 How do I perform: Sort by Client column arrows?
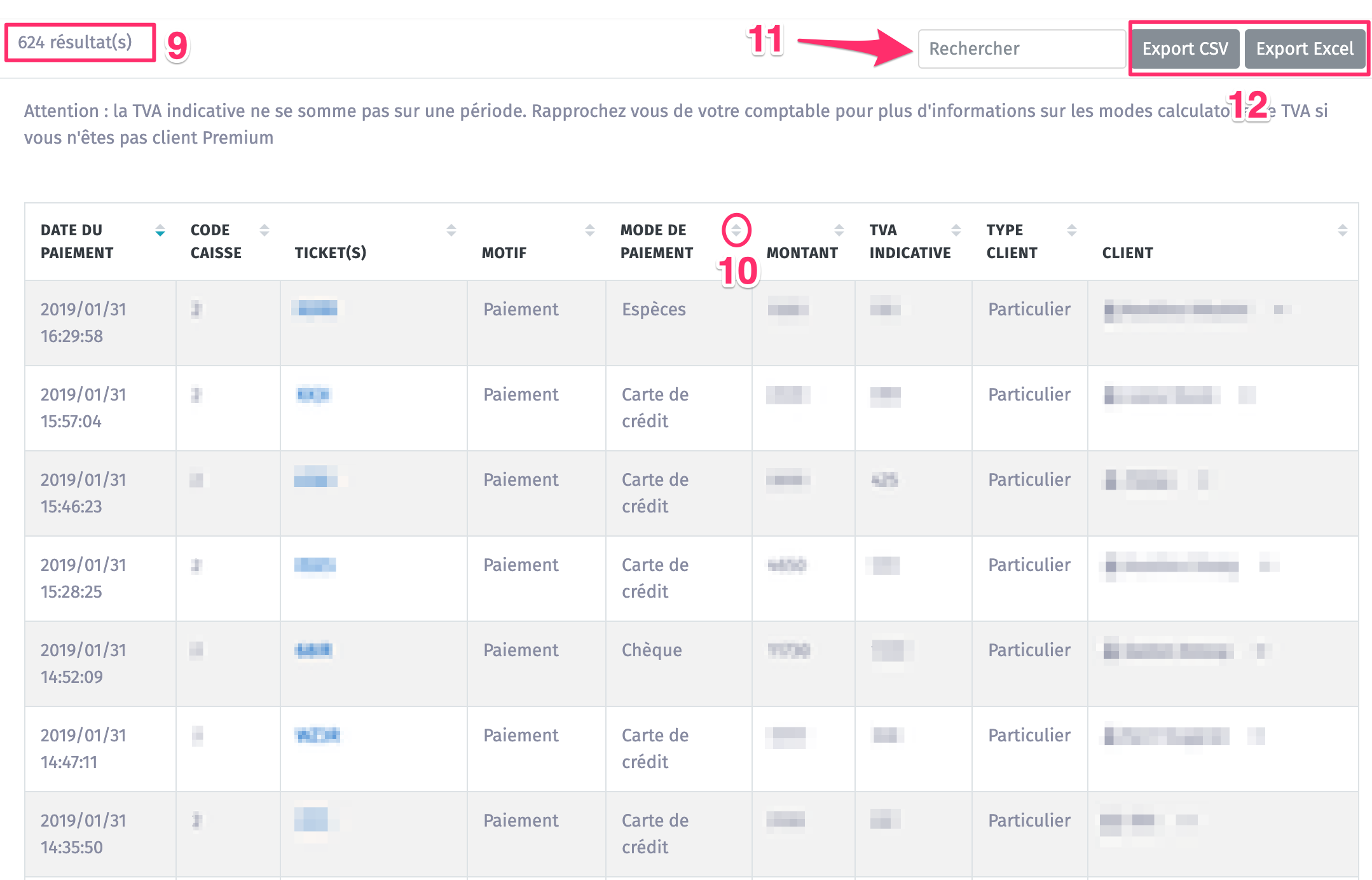click(x=1343, y=230)
